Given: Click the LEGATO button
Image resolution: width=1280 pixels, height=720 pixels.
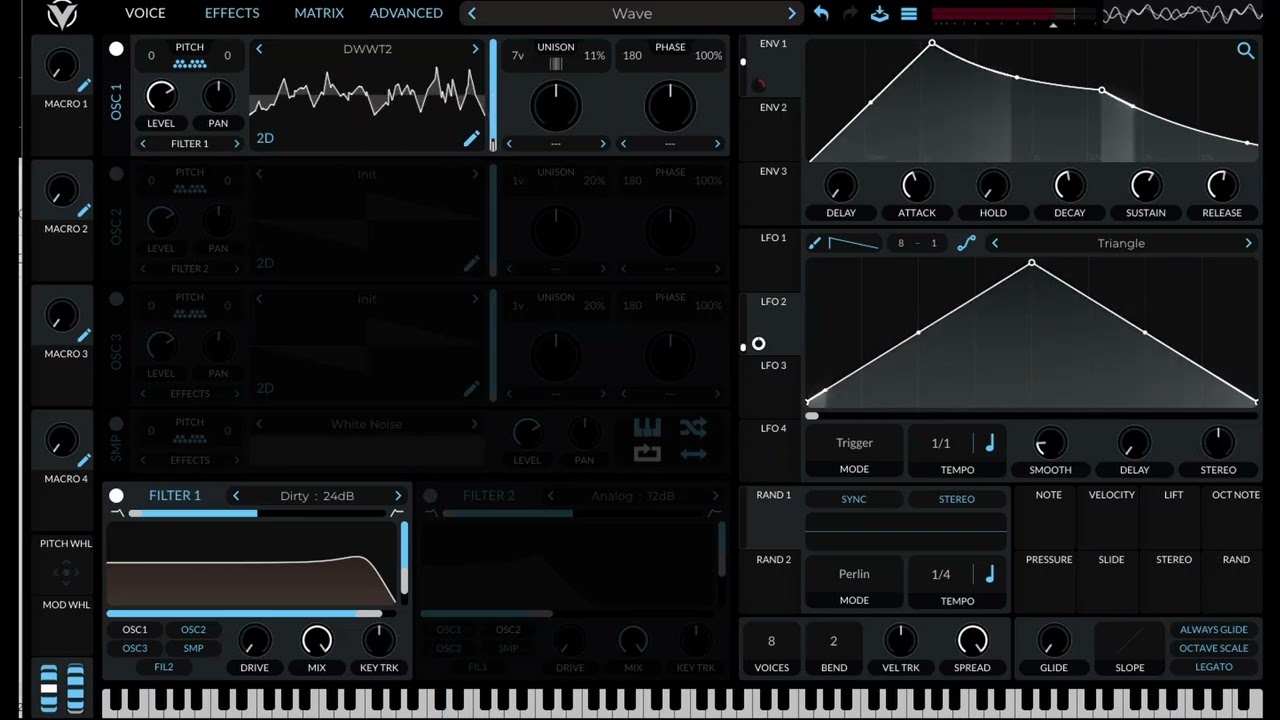Looking at the screenshot, I should (x=1214, y=667).
